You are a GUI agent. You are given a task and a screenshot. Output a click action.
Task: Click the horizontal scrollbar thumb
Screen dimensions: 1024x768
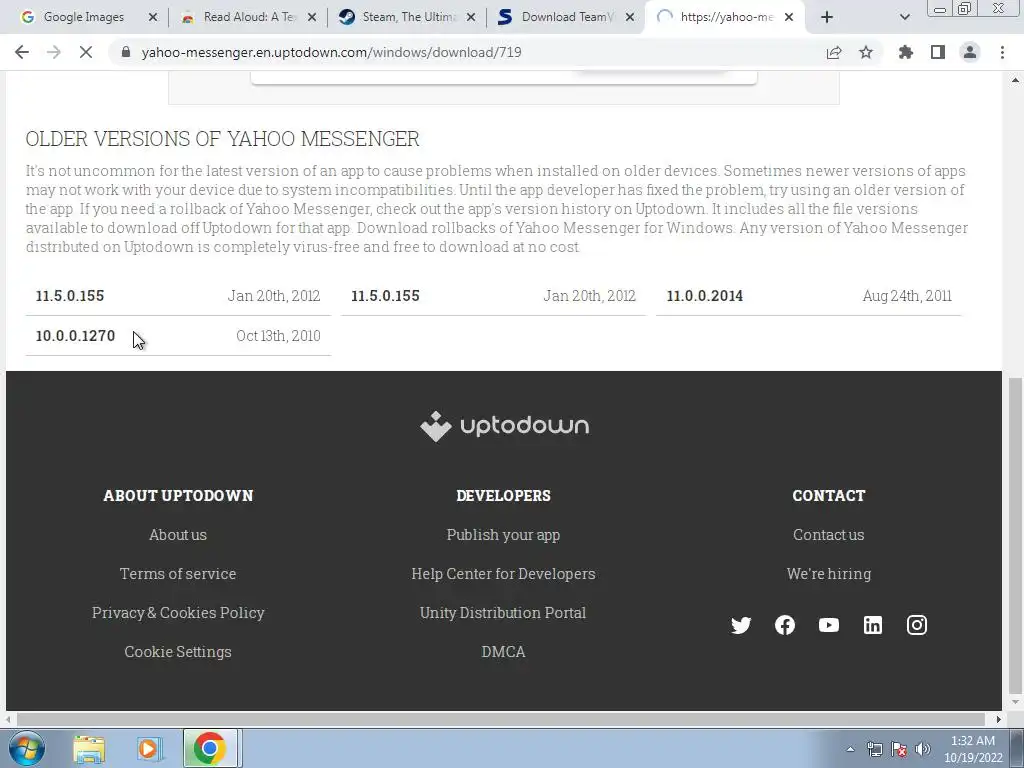[500, 719]
